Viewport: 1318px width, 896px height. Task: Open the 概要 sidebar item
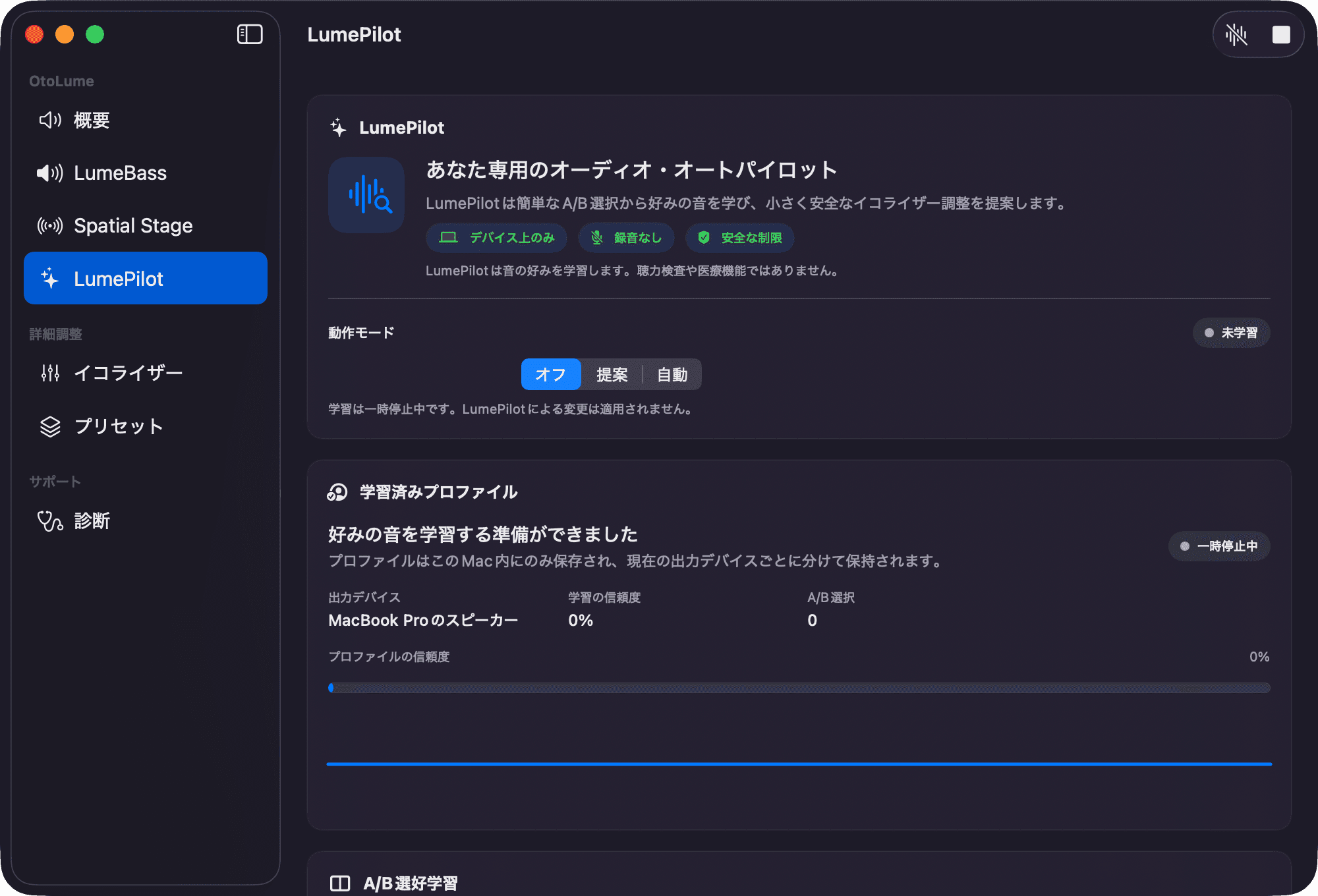coord(146,120)
